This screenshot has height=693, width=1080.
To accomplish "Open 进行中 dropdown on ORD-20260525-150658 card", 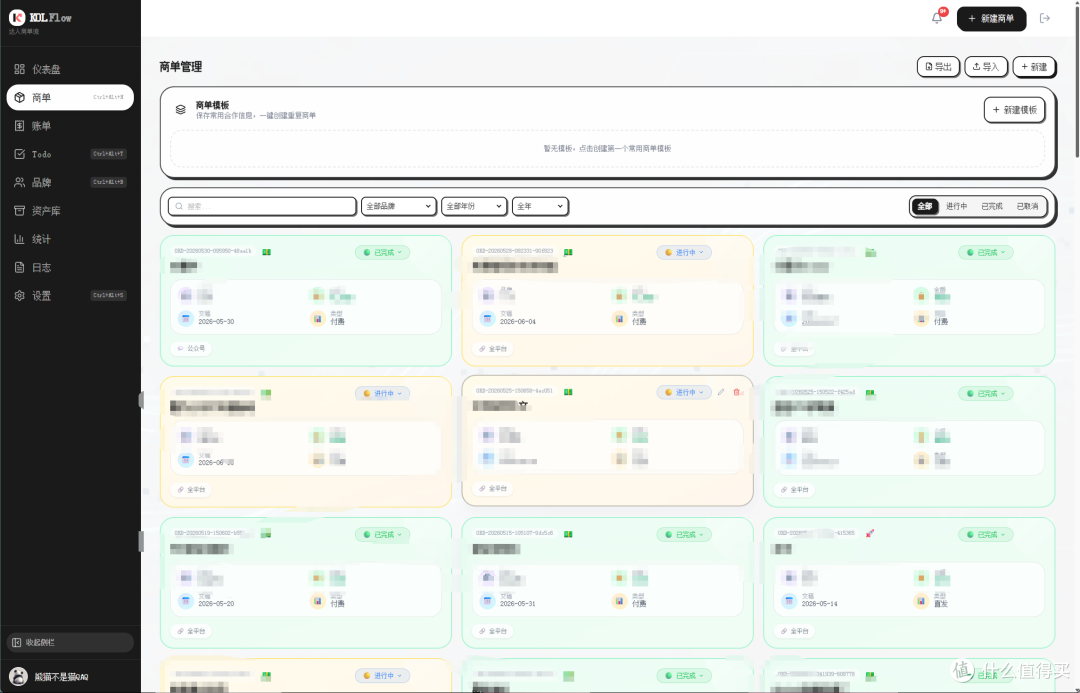I will pos(684,392).
